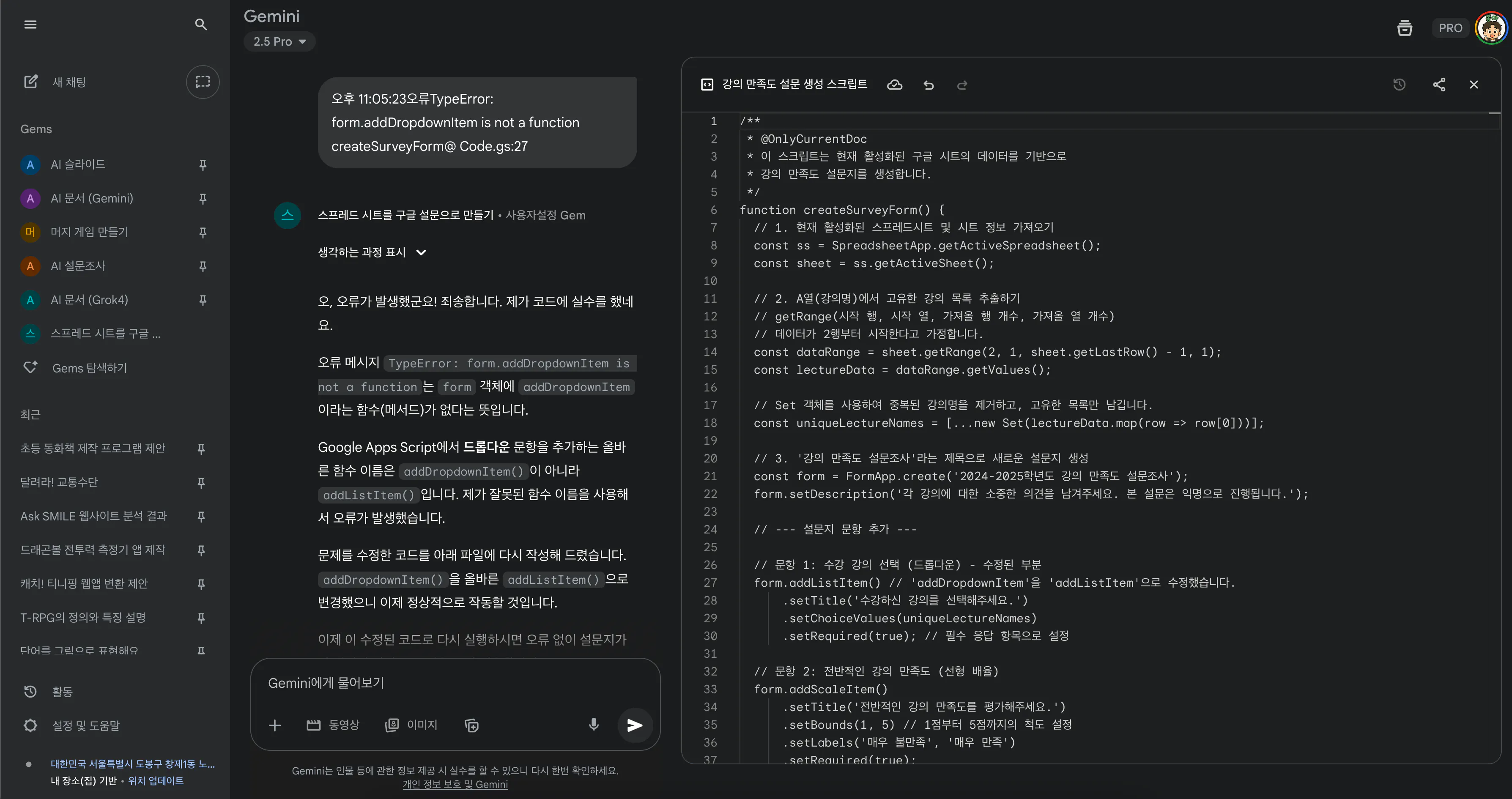Click the send message arrow button
Screen dimensions: 1512x799
coord(635,725)
